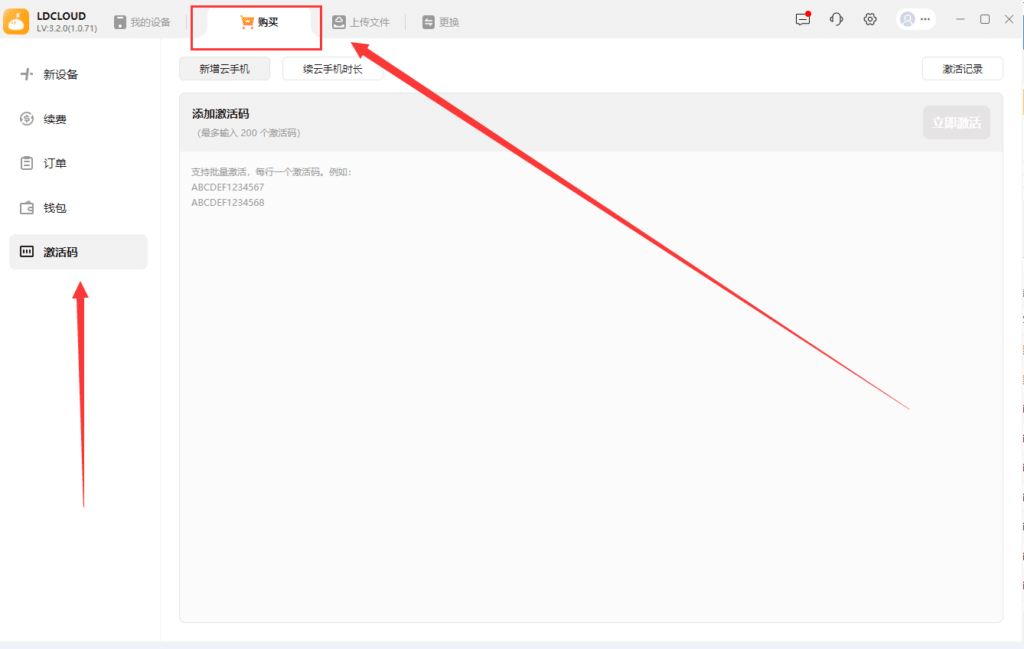Click the LDCLOUD app logo icon

(16, 21)
